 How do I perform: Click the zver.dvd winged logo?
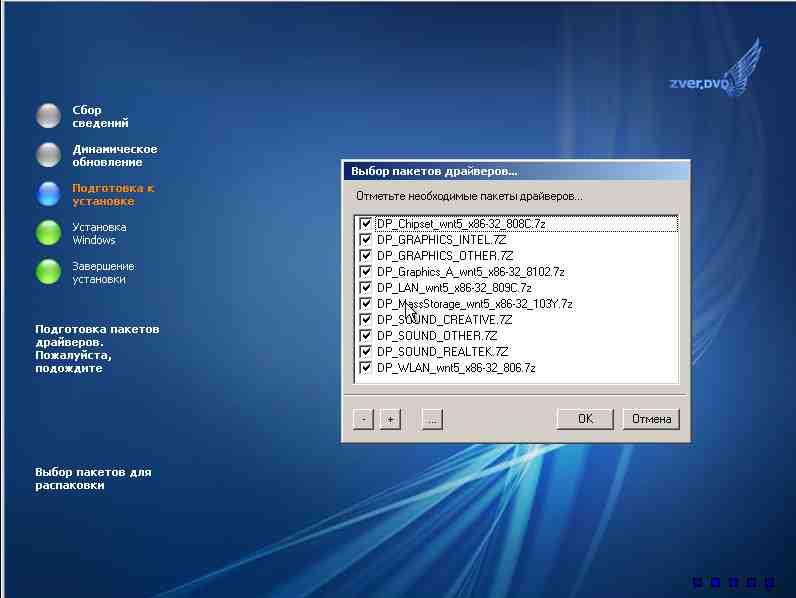(716, 78)
